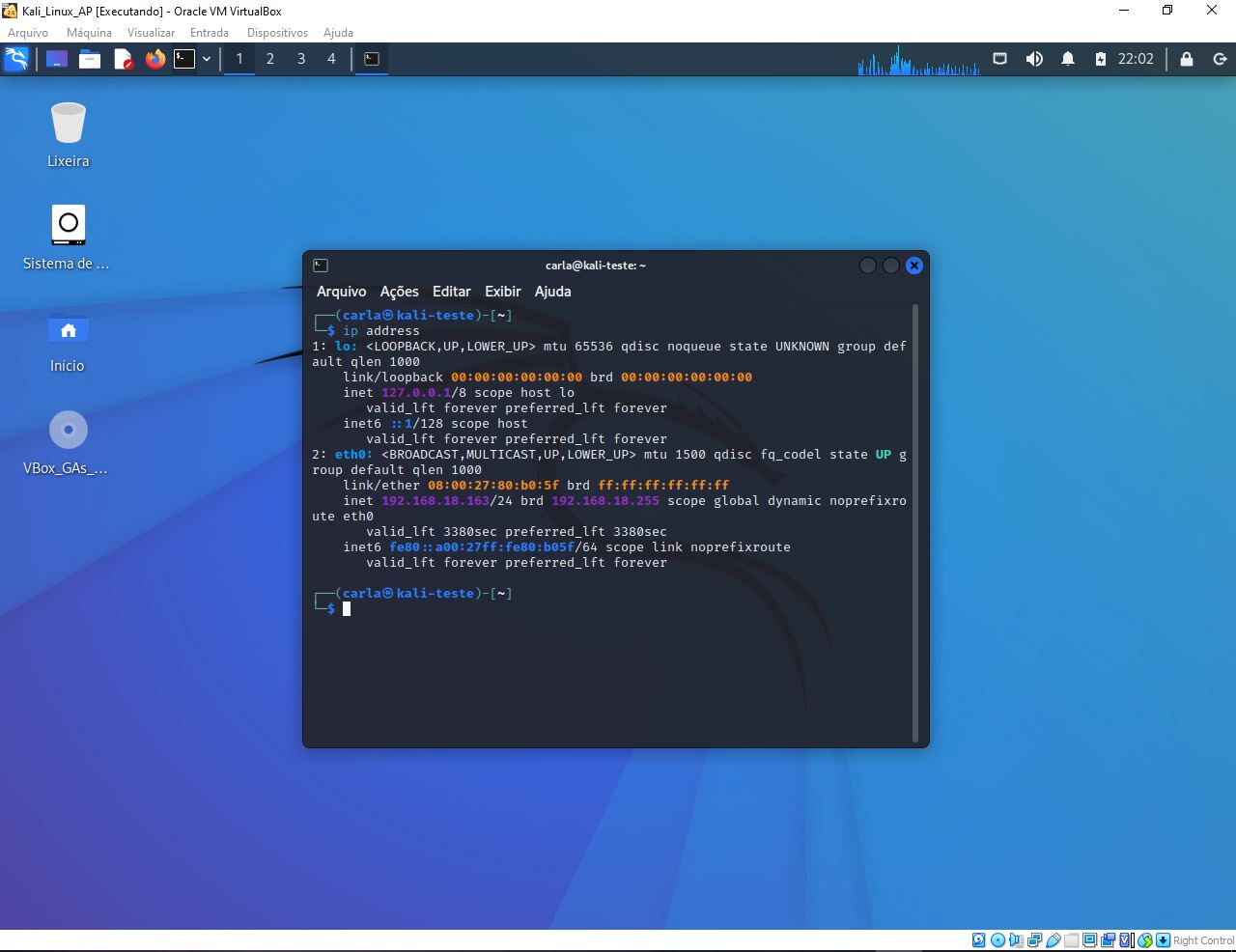Screen dimensions: 1236x952
Task: Open the file manager from panel
Action: point(90,59)
